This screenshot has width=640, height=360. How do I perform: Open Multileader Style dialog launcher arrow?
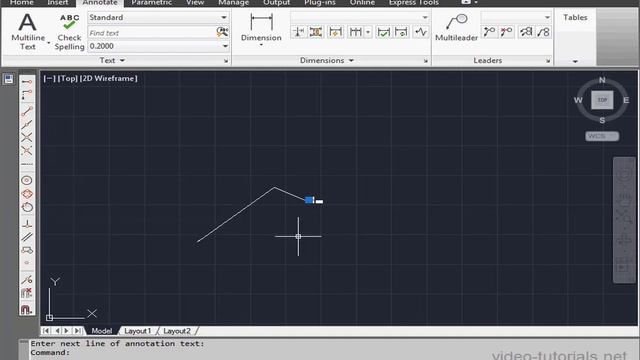(x=548, y=61)
